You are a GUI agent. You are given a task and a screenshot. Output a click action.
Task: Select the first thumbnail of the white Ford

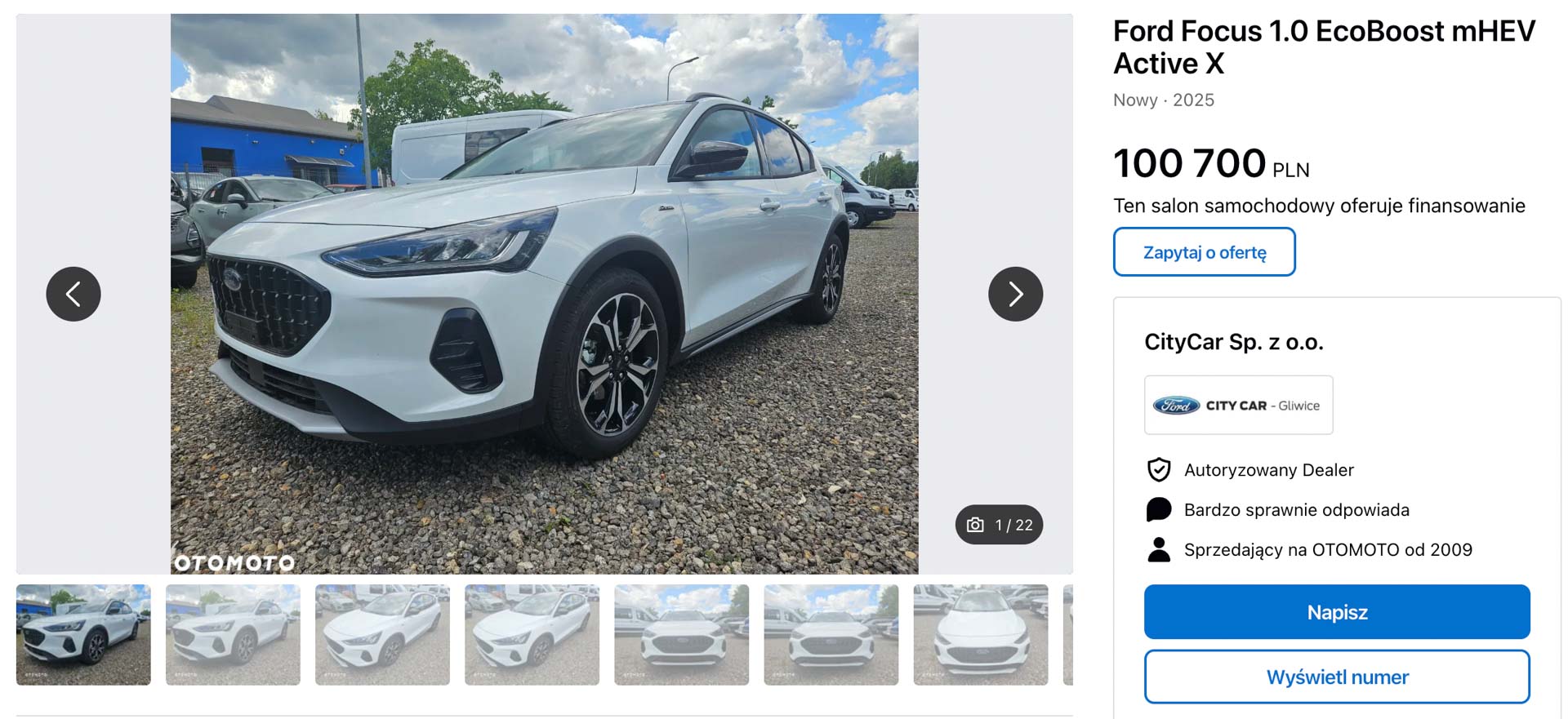(83, 634)
